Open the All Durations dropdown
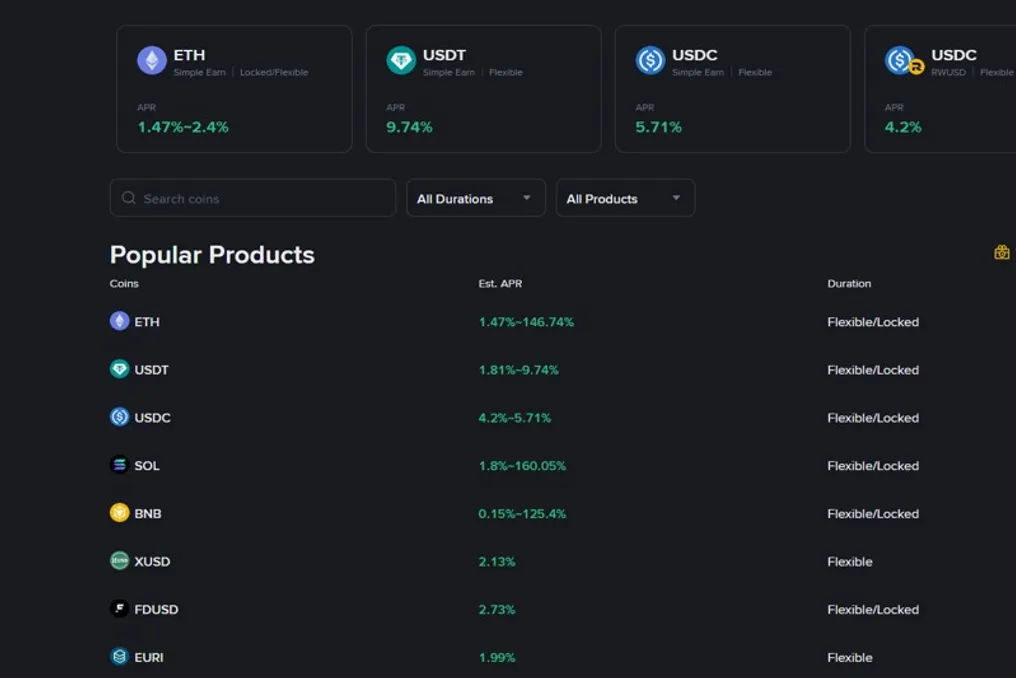This screenshot has width=1016, height=678. point(476,198)
